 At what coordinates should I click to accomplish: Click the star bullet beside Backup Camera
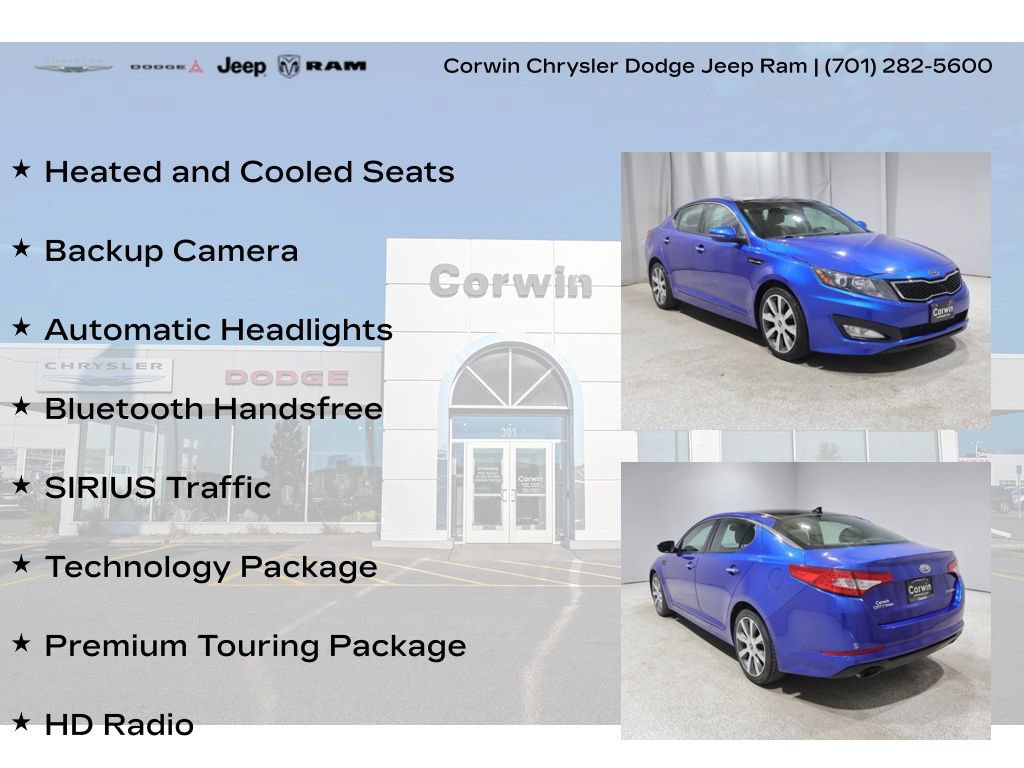21,248
